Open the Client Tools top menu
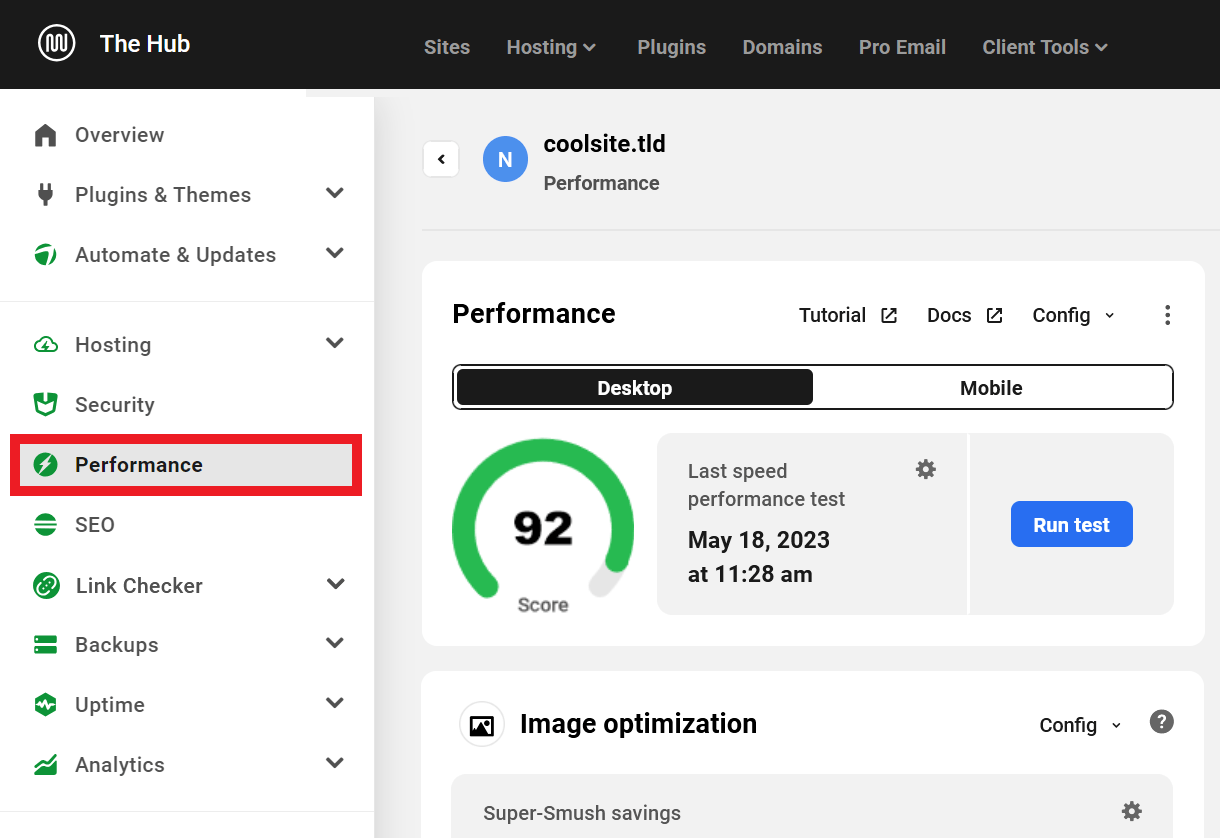This screenshot has width=1220, height=838. 1045,47
